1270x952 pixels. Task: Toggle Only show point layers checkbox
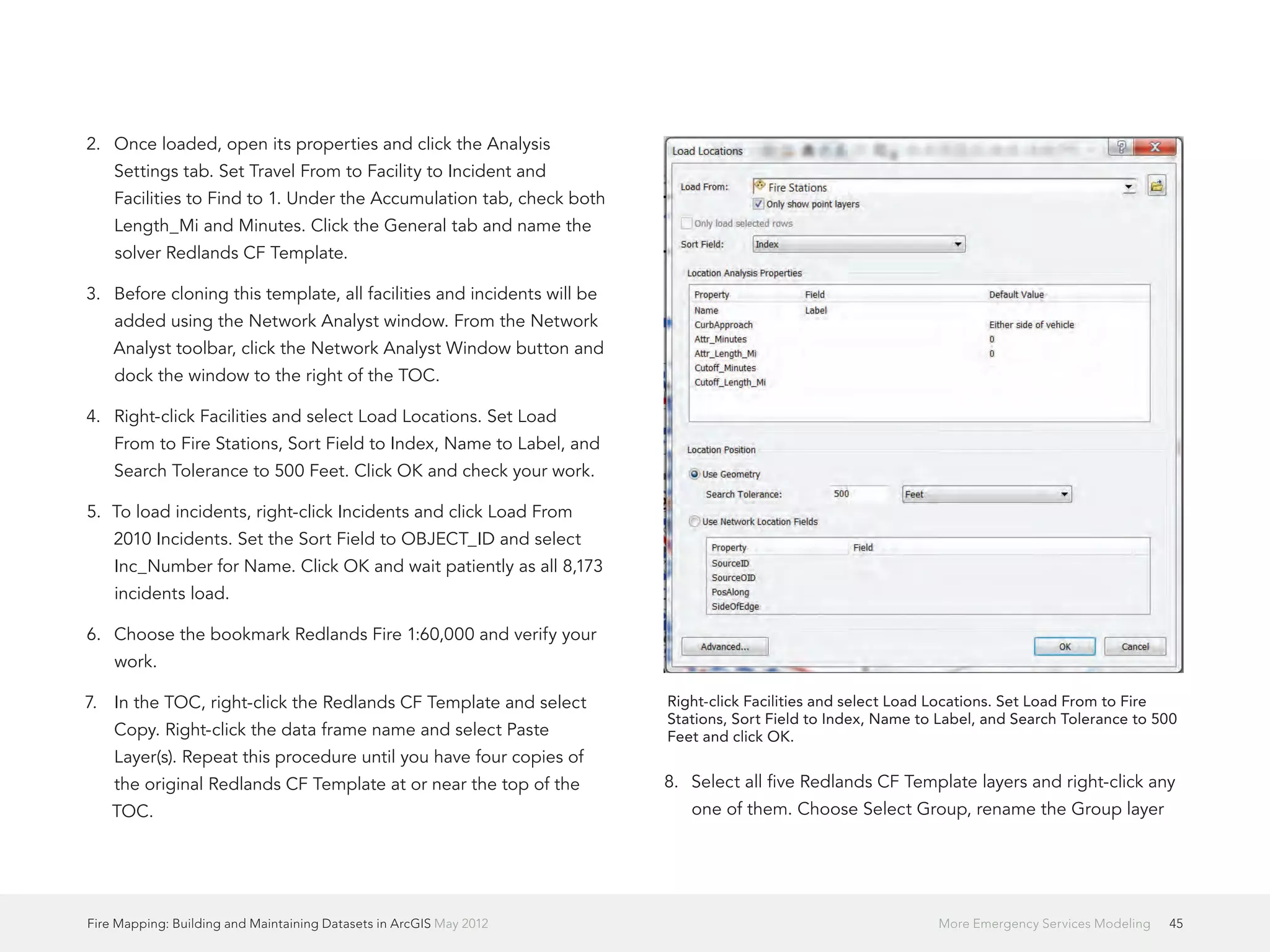758,204
